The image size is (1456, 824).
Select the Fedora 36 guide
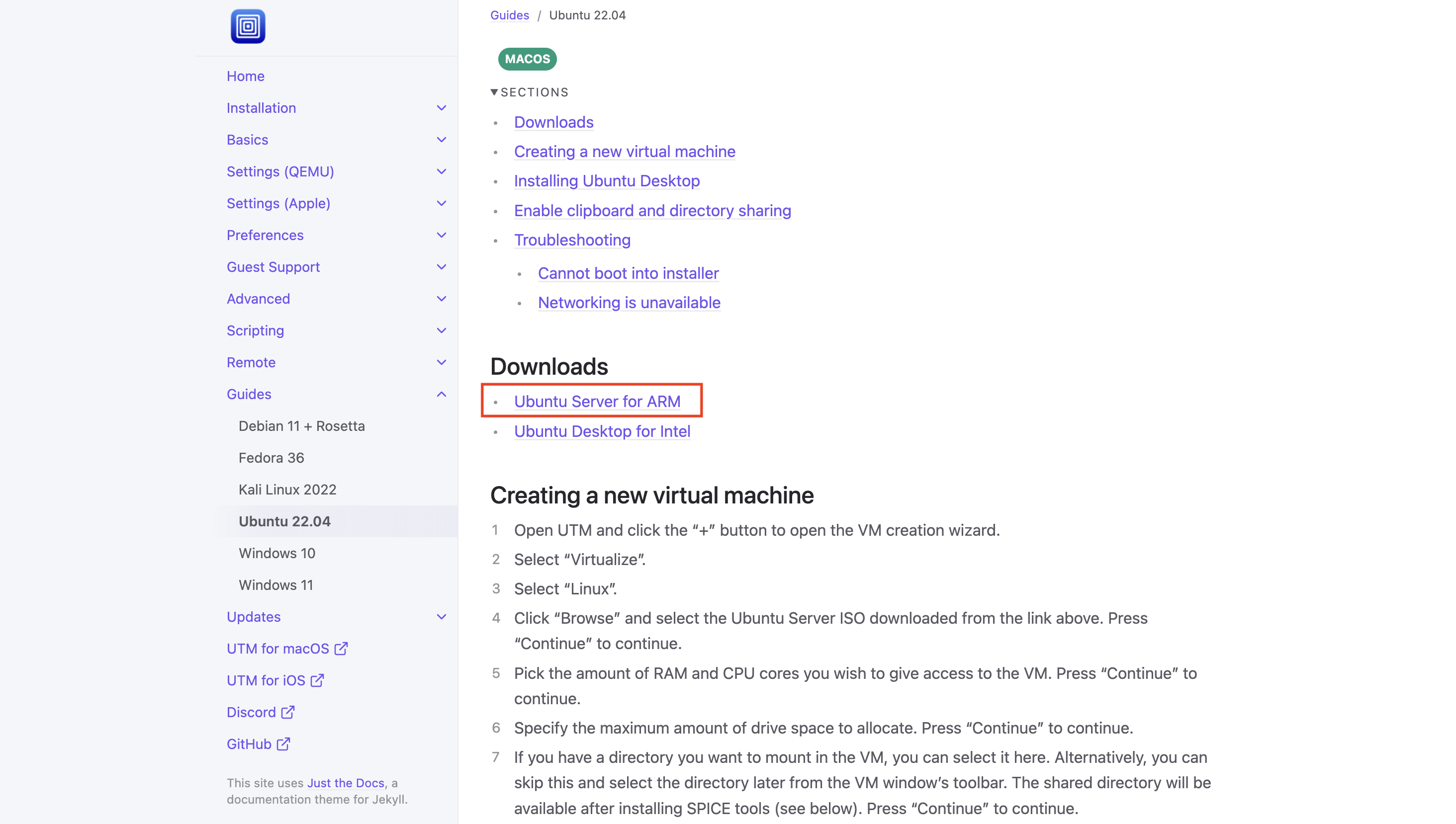tap(271, 457)
